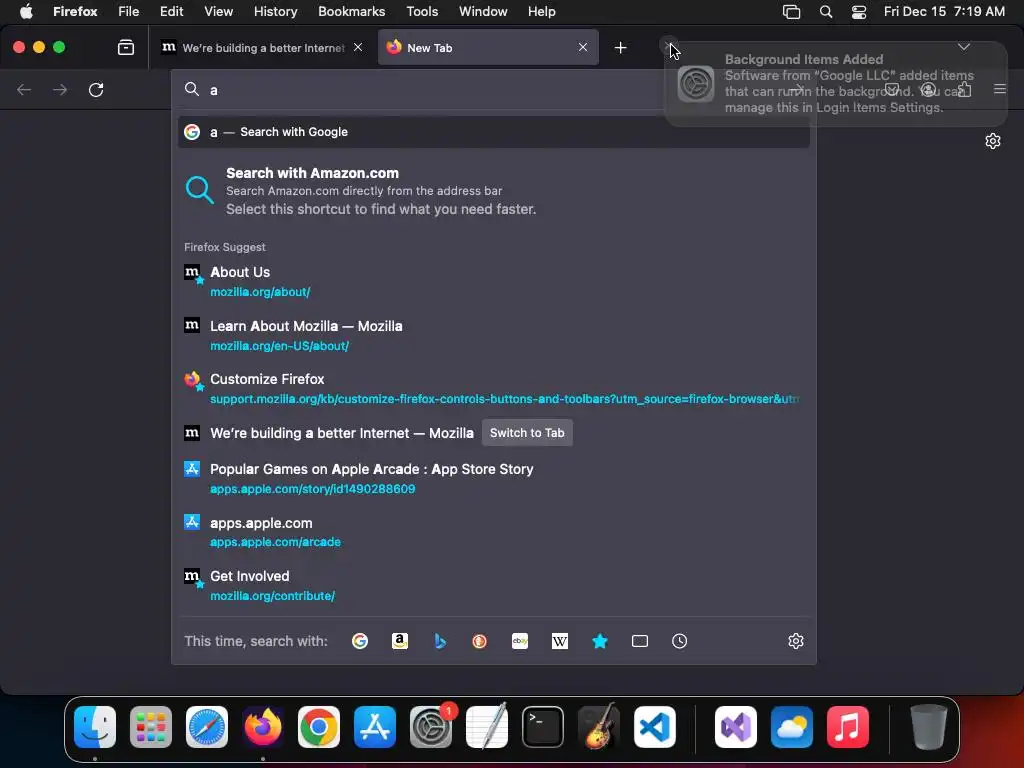Open Learn About Mozilla suggestion

[x=494, y=336]
